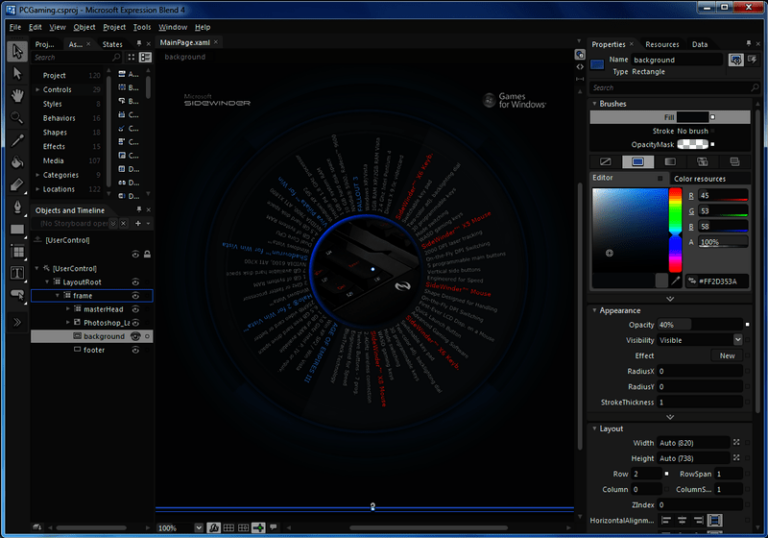Select the Zoom magnifier tool

pos(17,118)
